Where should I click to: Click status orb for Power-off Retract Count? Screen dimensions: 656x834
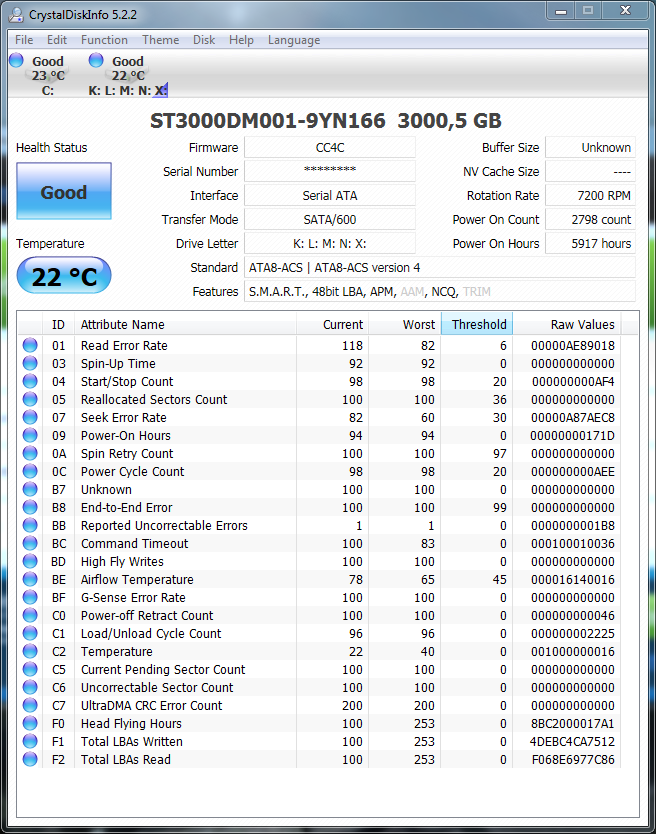30,615
